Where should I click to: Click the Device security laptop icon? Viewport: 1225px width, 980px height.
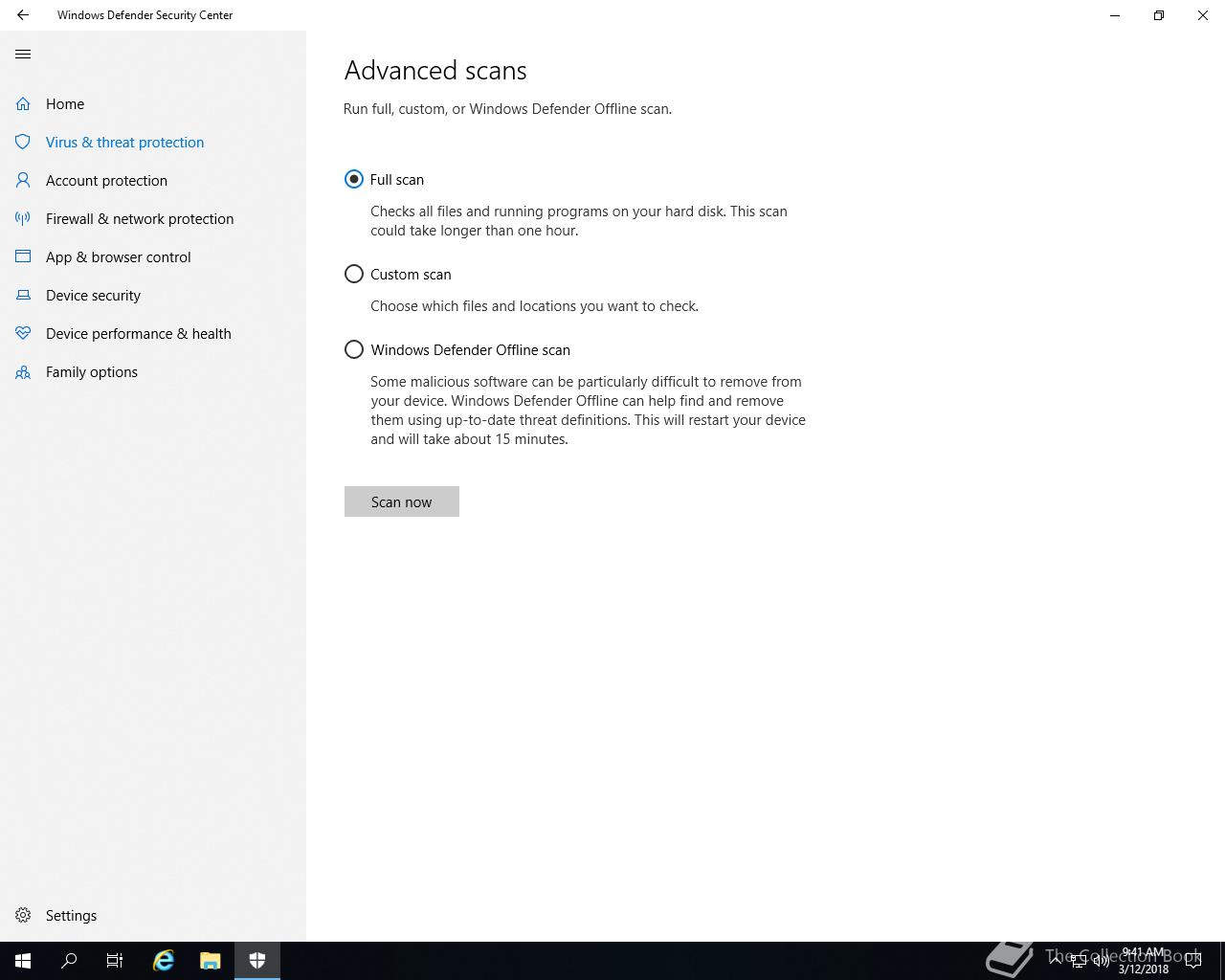click(x=23, y=295)
